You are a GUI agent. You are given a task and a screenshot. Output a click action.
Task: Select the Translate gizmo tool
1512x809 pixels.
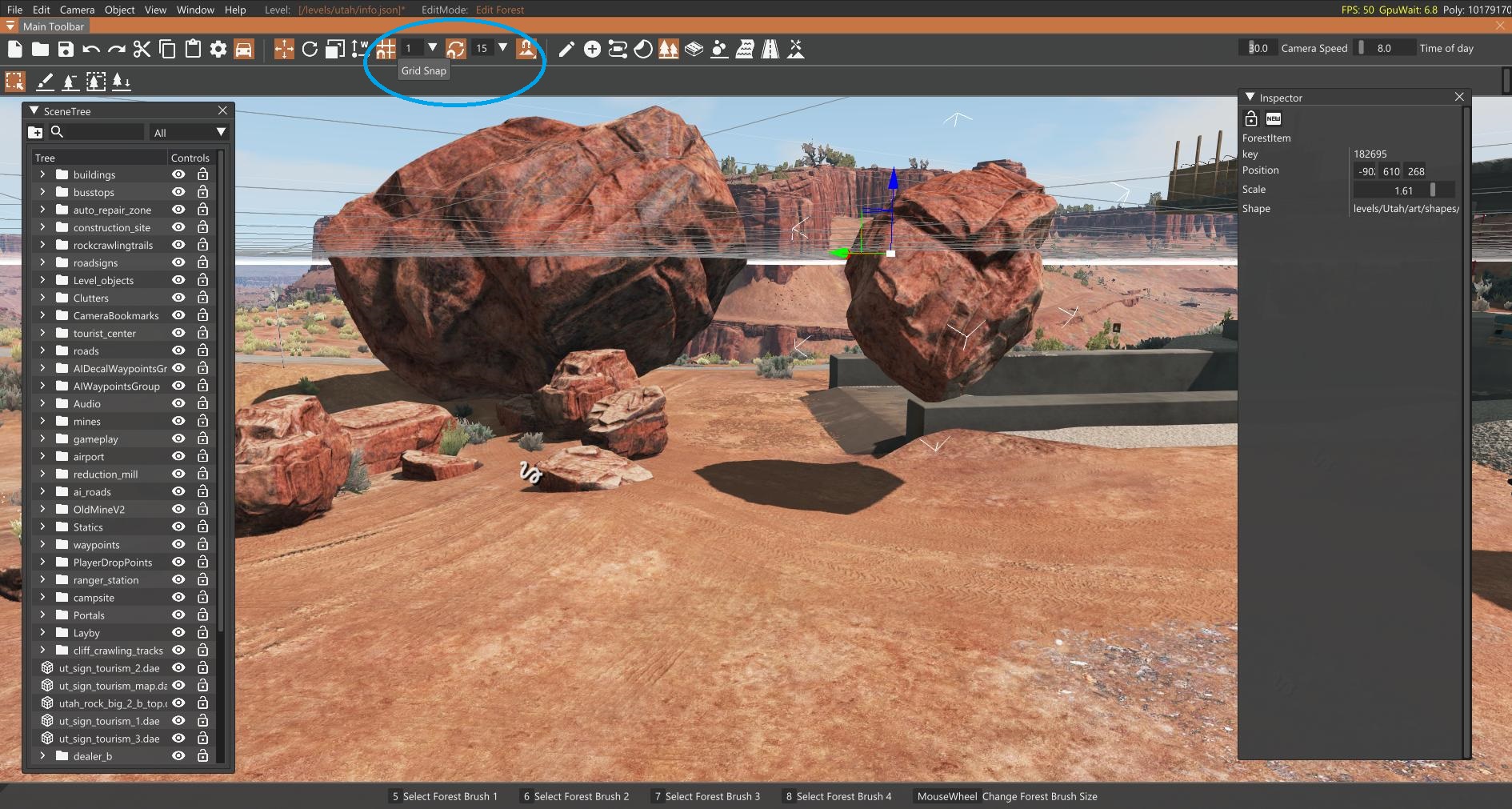click(284, 49)
